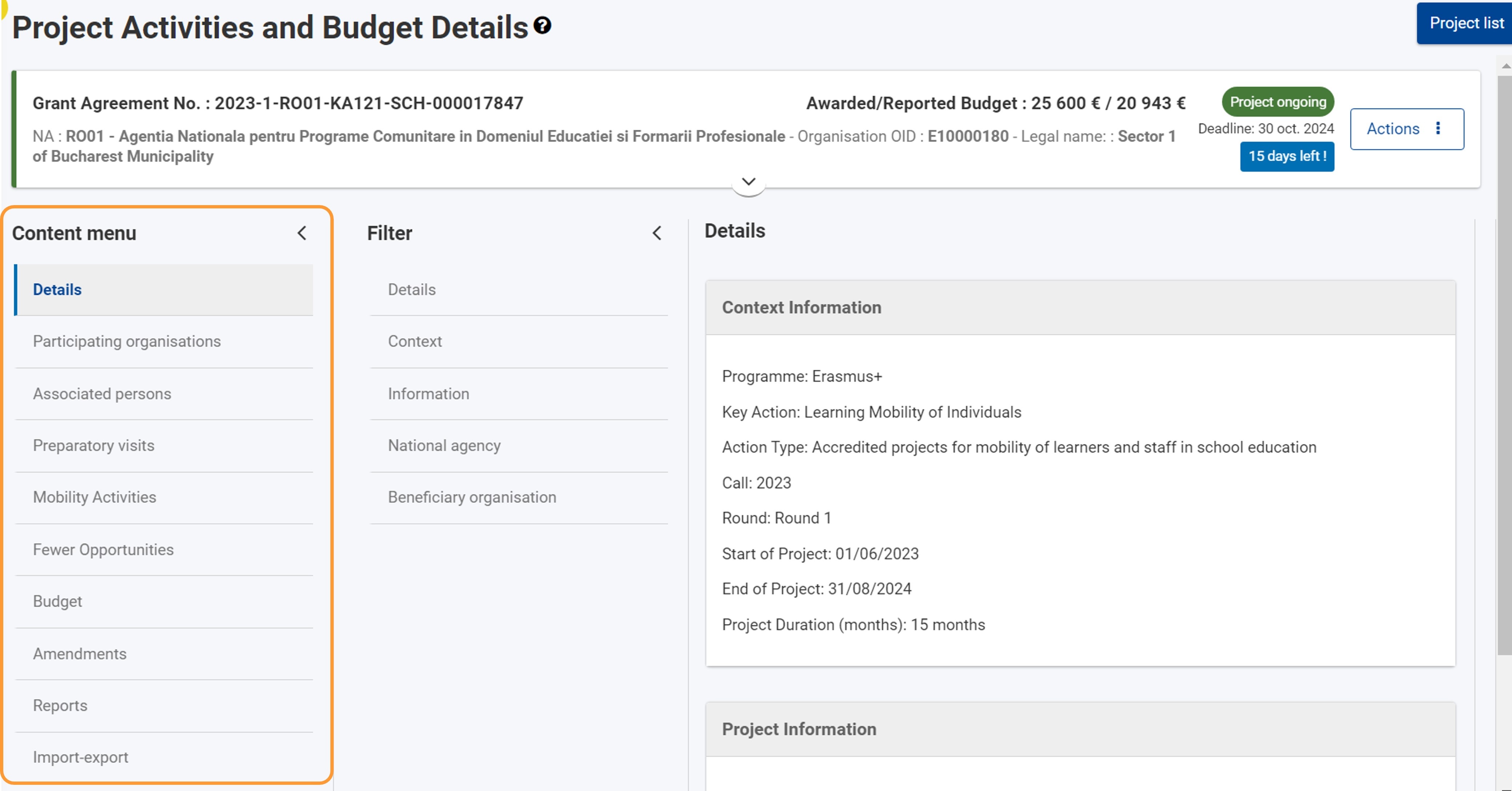Jump to Details in Filter list
This screenshot has height=791, width=1512.
(519, 289)
